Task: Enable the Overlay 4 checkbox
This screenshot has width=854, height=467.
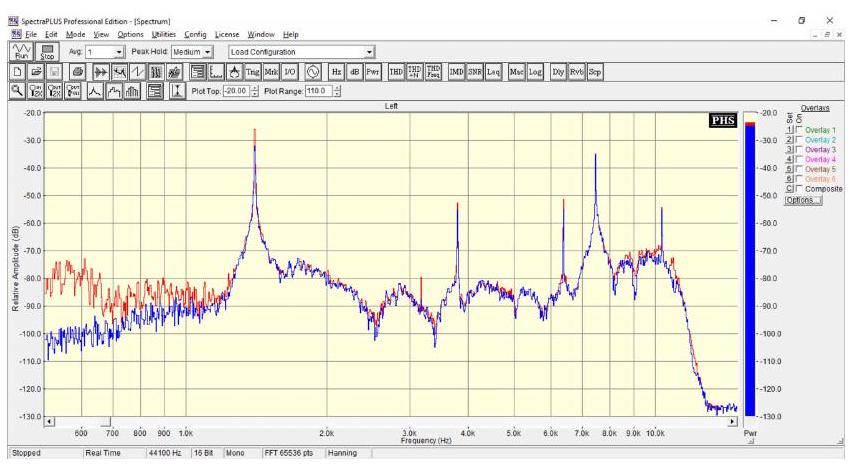Action: (799, 159)
